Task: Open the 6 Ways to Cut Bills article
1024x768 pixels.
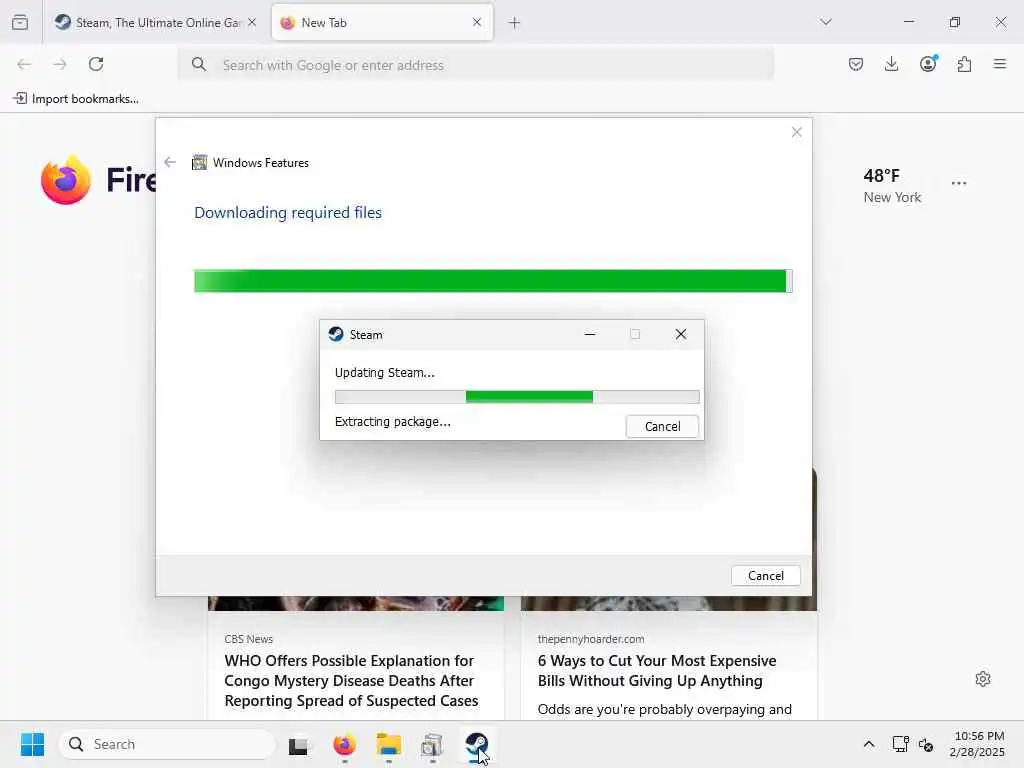Action: point(657,671)
